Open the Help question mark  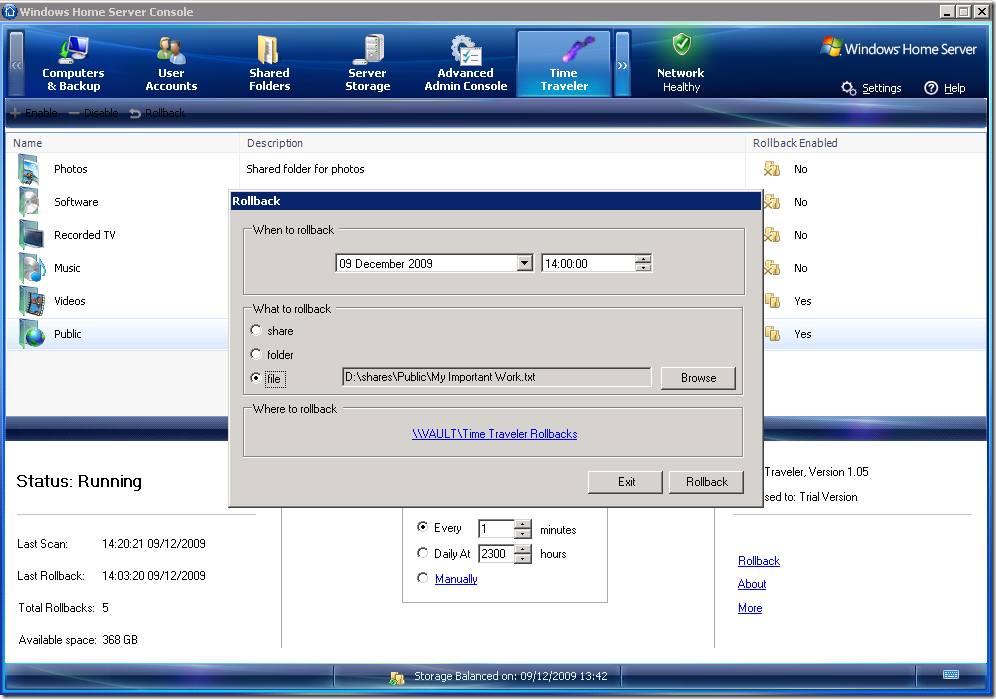[931, 88]
